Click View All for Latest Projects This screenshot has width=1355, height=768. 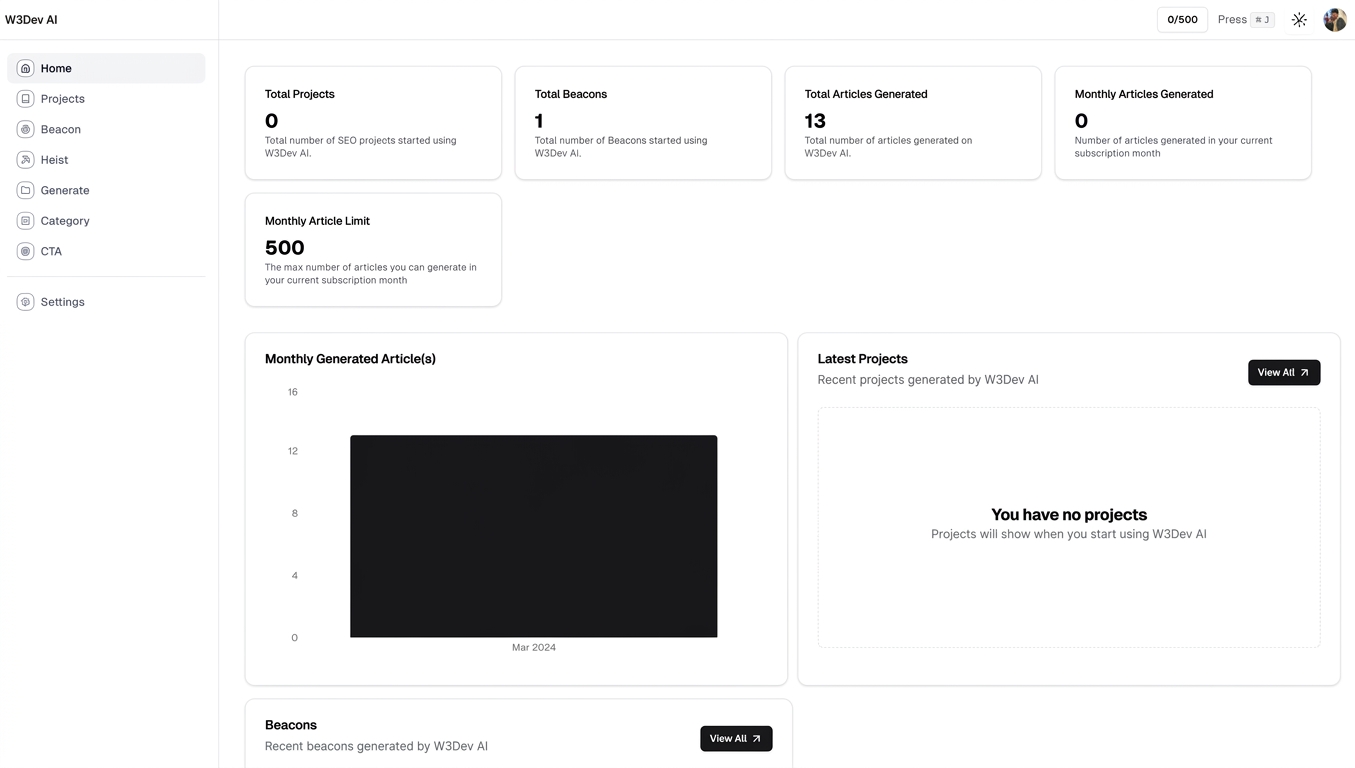click(1283, 373)
